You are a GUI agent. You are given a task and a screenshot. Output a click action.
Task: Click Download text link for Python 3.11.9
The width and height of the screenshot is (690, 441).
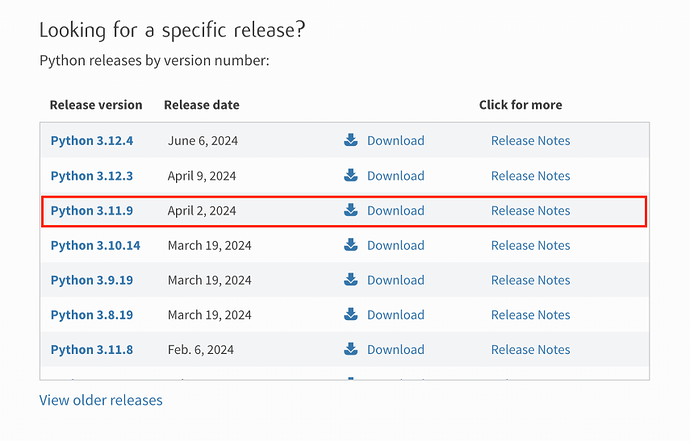coord(396,210)
